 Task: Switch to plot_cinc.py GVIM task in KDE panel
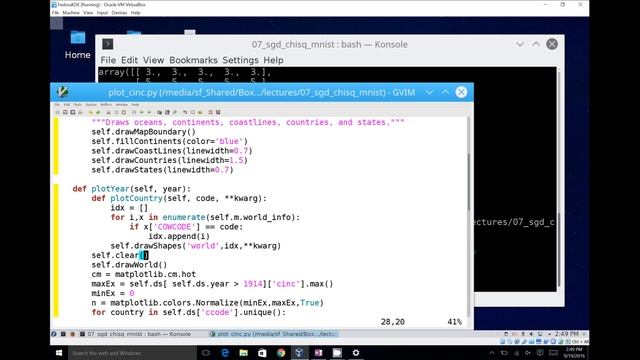click(273, 334)
